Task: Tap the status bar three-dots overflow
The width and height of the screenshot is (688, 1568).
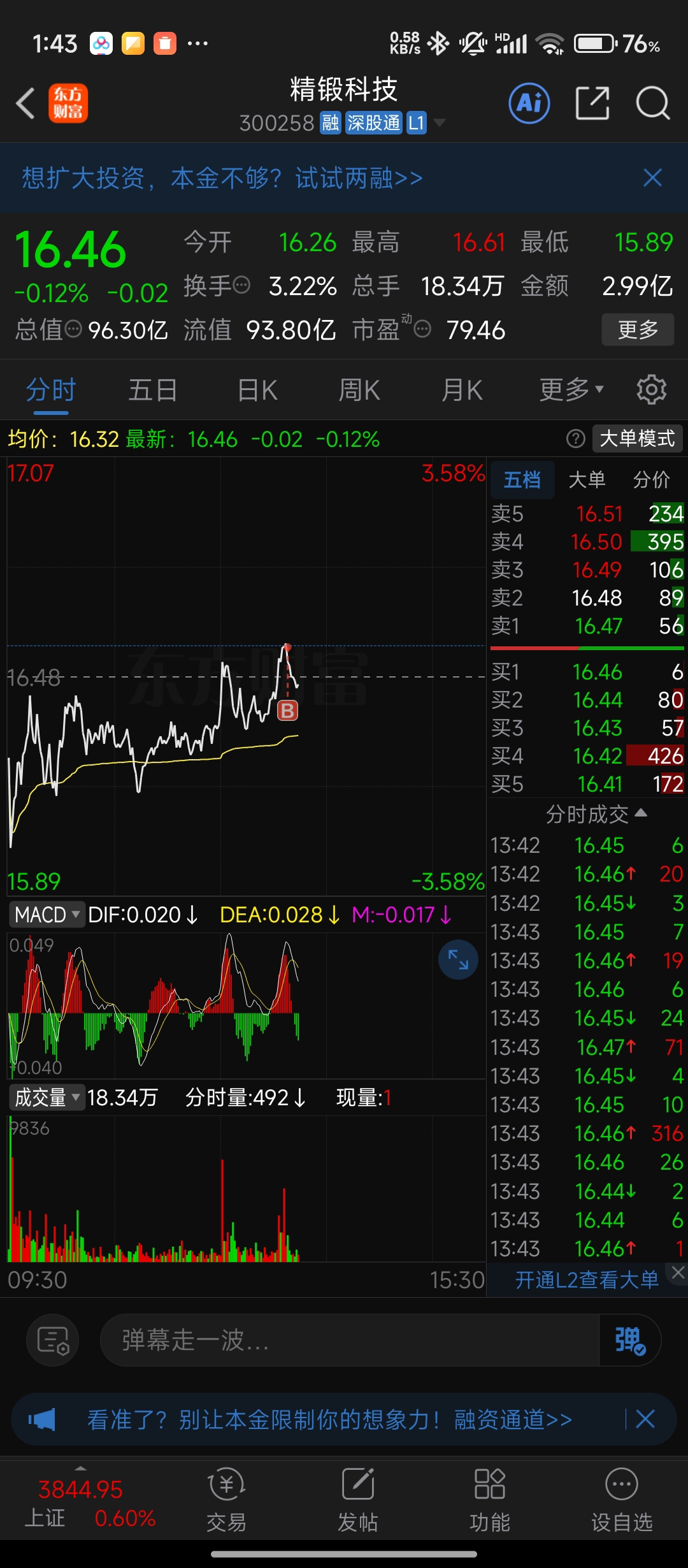Action: (x=197, y=43)
